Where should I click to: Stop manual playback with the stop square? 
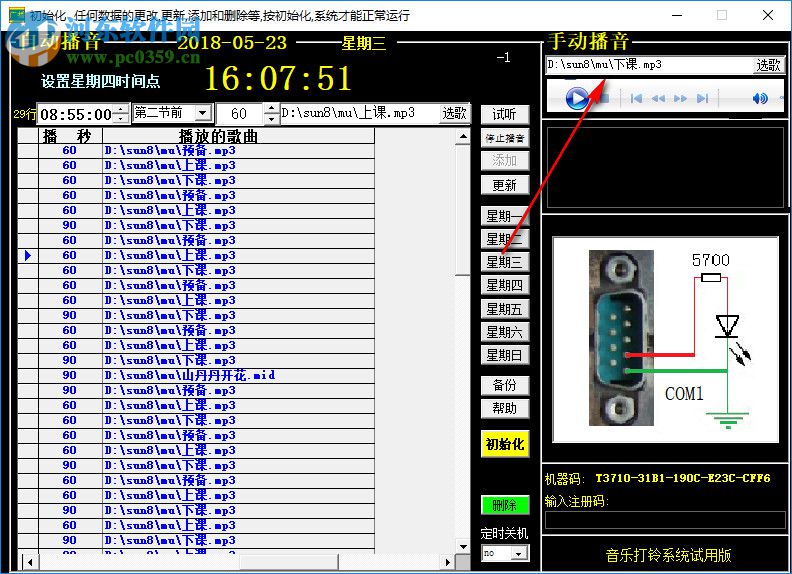tap(604, 98)
